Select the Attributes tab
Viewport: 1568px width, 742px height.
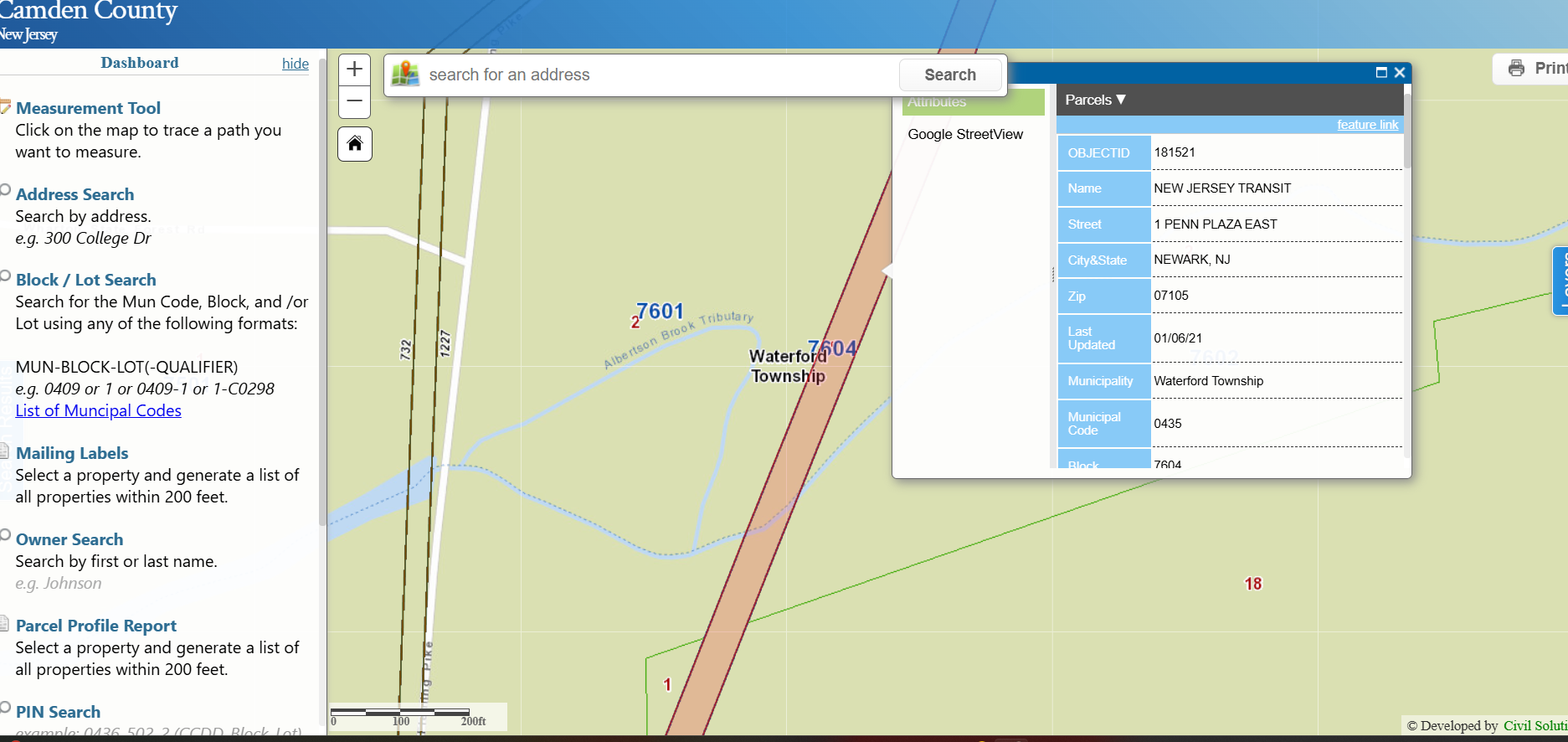971,103
